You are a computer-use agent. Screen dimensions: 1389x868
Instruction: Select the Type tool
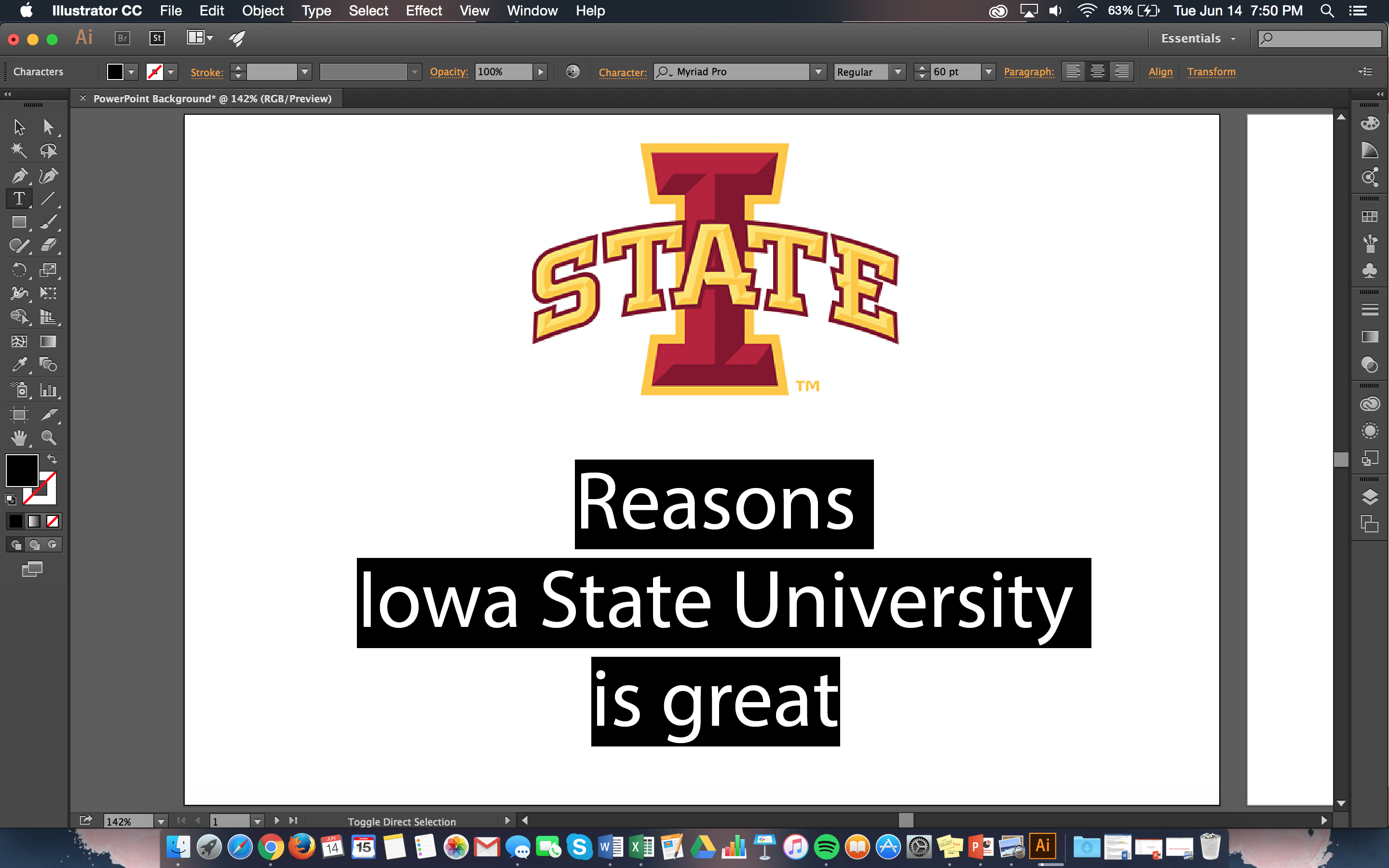(x=19, y=198)
